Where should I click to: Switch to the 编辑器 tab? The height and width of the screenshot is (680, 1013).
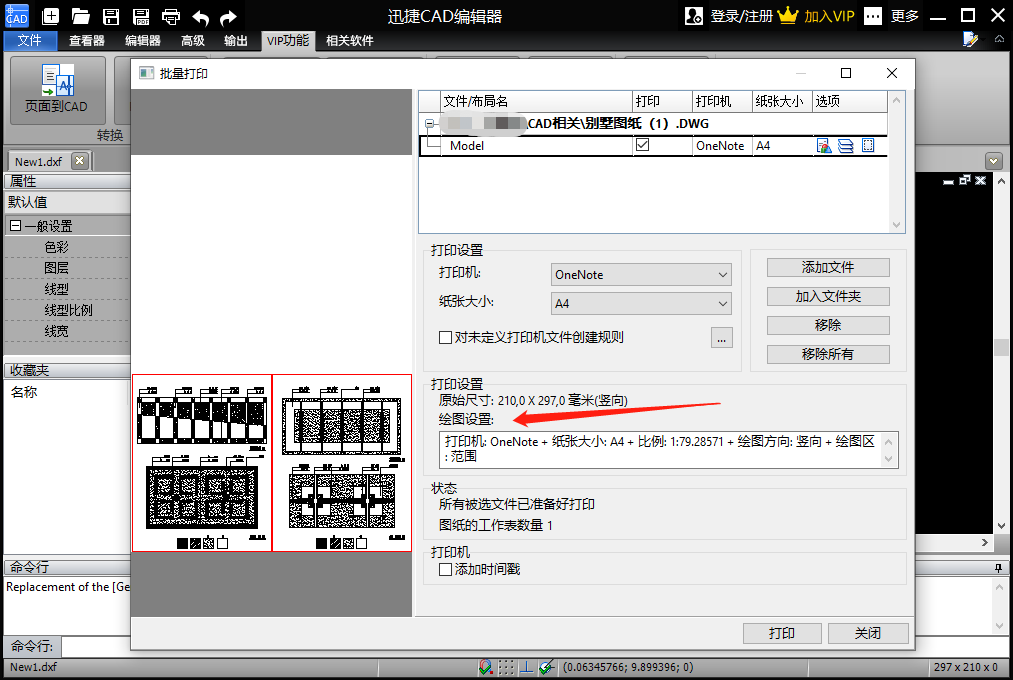pos(143,41)
